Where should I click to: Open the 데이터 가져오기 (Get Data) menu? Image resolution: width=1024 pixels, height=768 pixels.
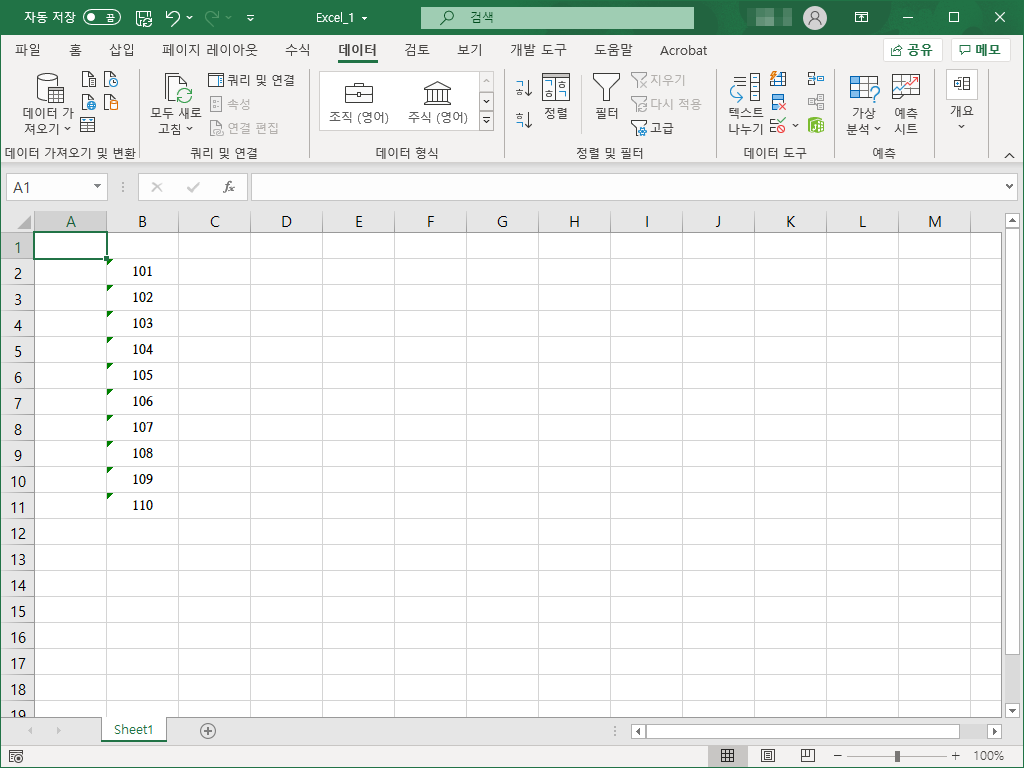[x=48, y=103]
